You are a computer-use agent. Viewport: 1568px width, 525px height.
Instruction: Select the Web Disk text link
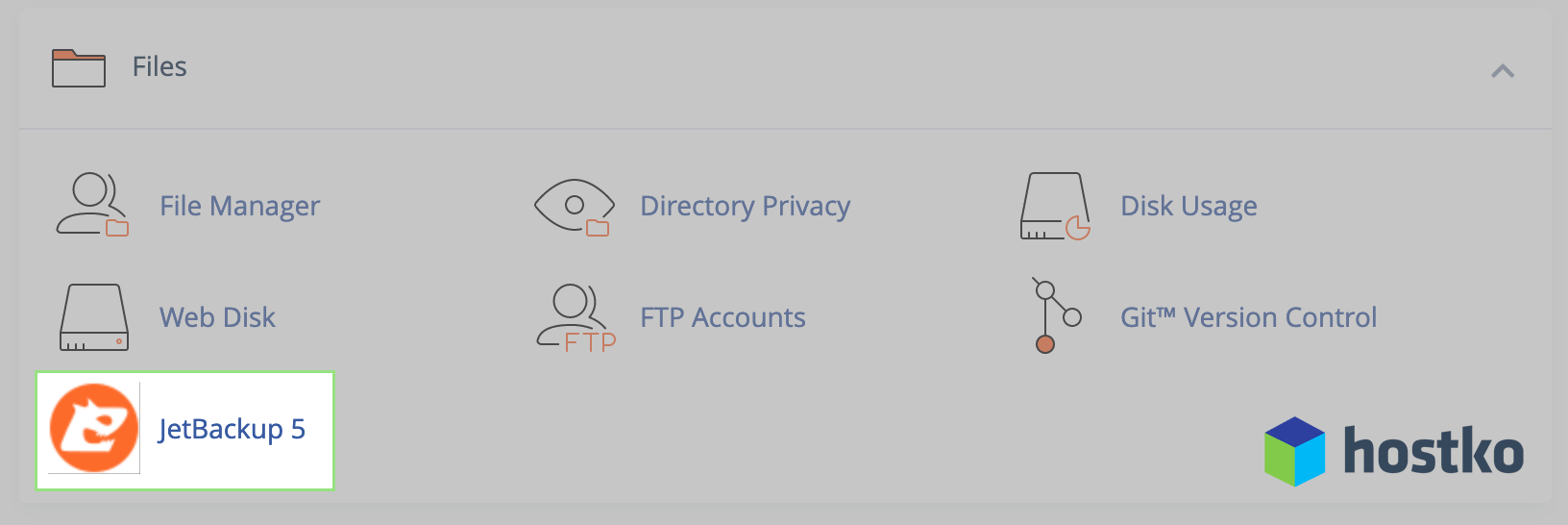217,317
